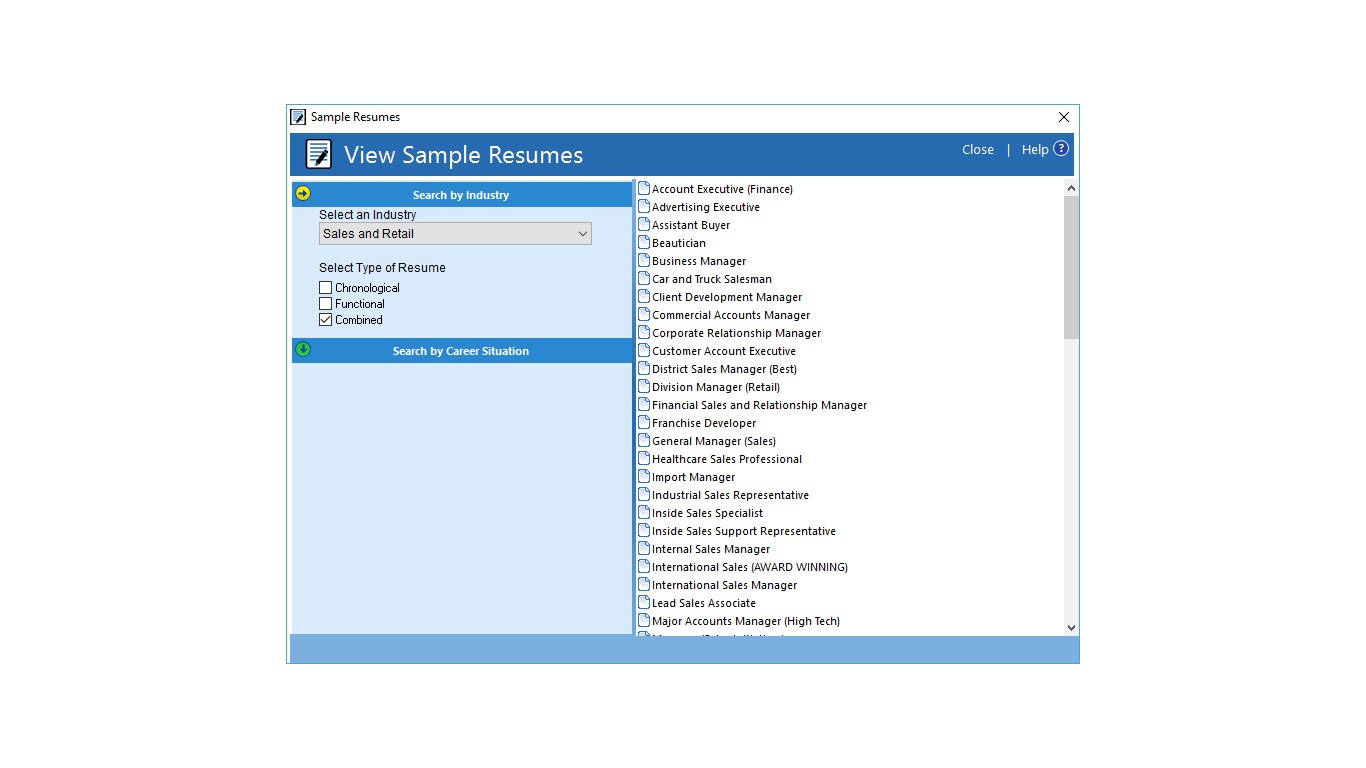Click the document icon for Car and Truck Salesman
1366x768 pixels.
coord(644,278)
